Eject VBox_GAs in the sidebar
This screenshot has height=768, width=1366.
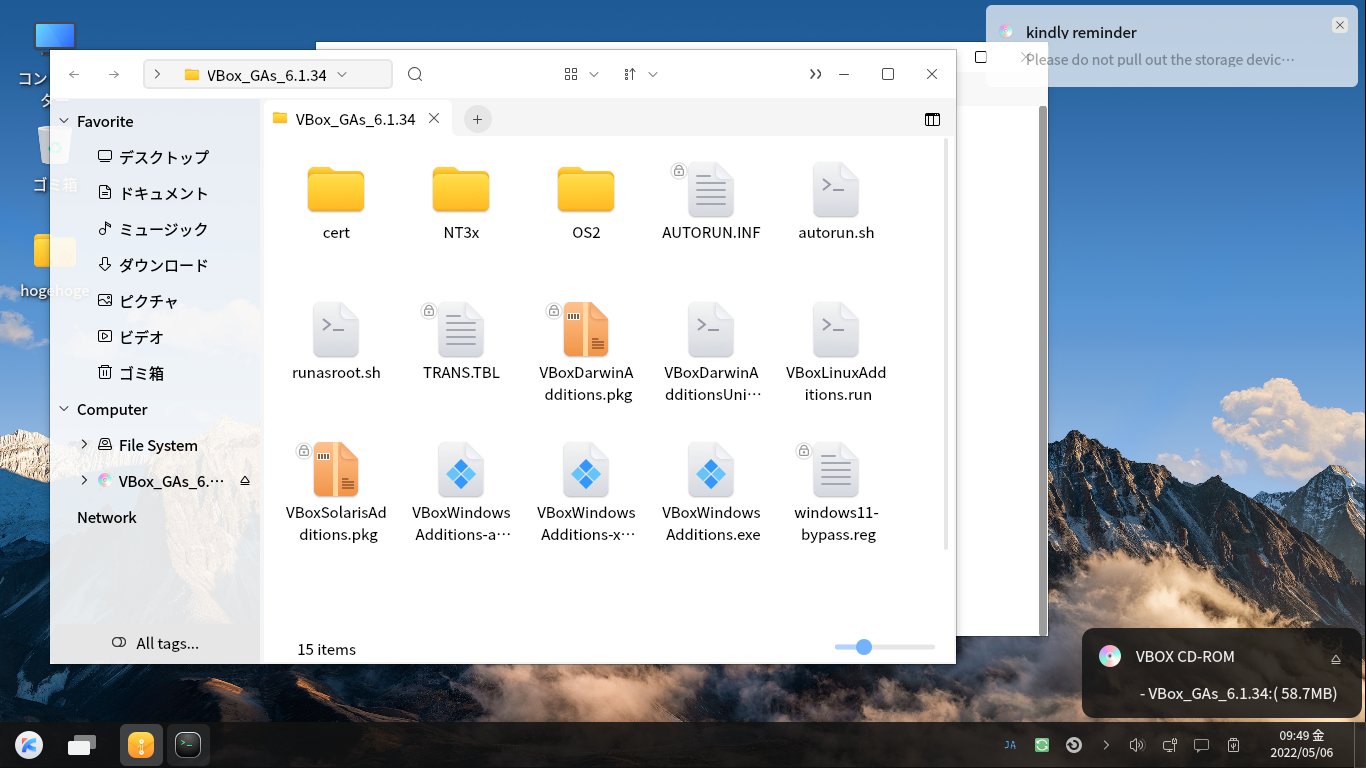point(245,481)
